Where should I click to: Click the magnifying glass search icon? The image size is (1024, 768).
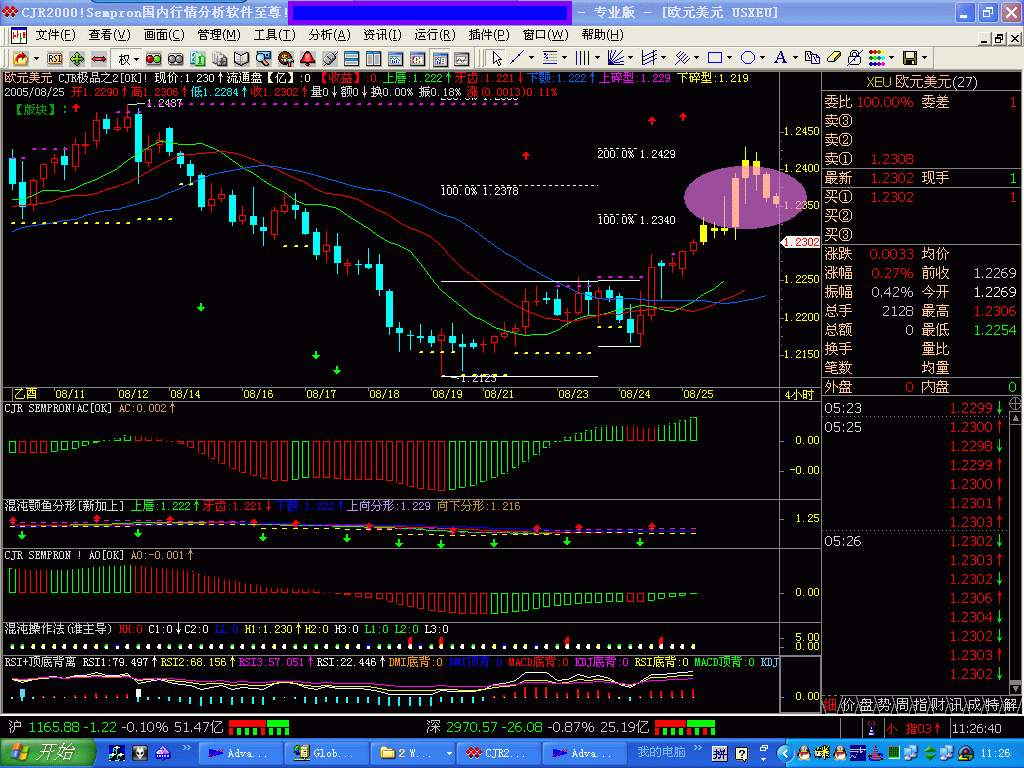coord(263,59)
